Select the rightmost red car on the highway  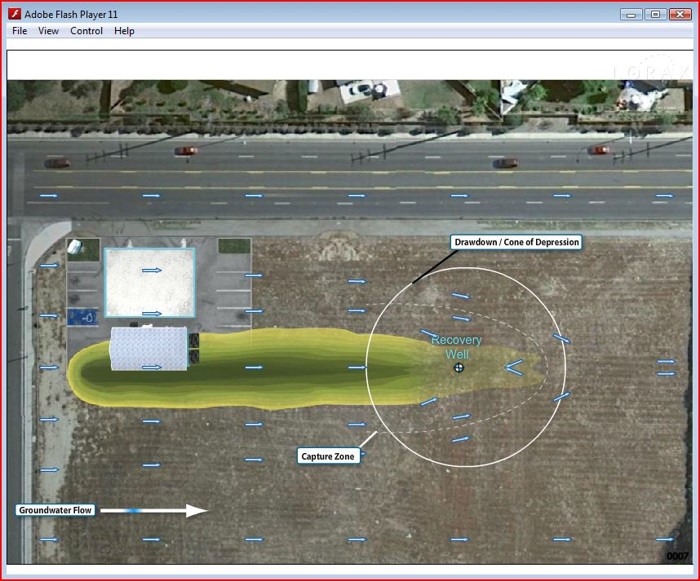click(x=599, y=150)
